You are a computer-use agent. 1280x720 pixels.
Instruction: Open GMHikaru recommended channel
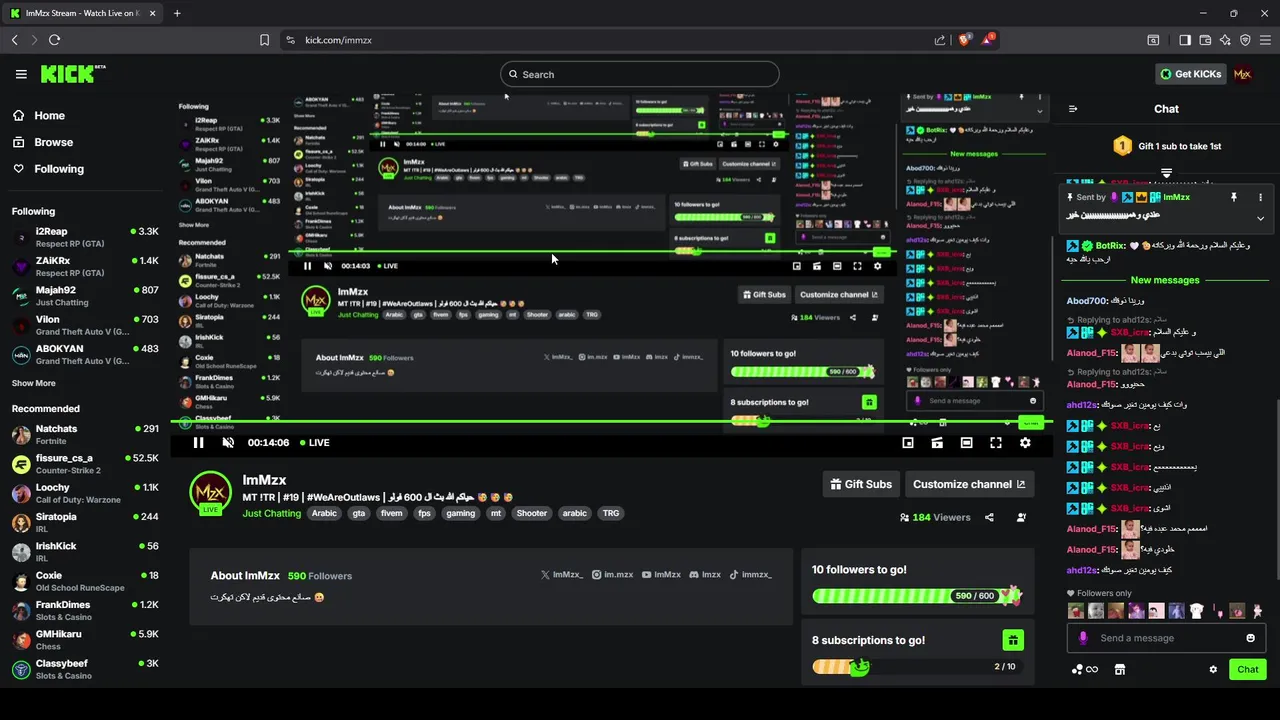85,639
